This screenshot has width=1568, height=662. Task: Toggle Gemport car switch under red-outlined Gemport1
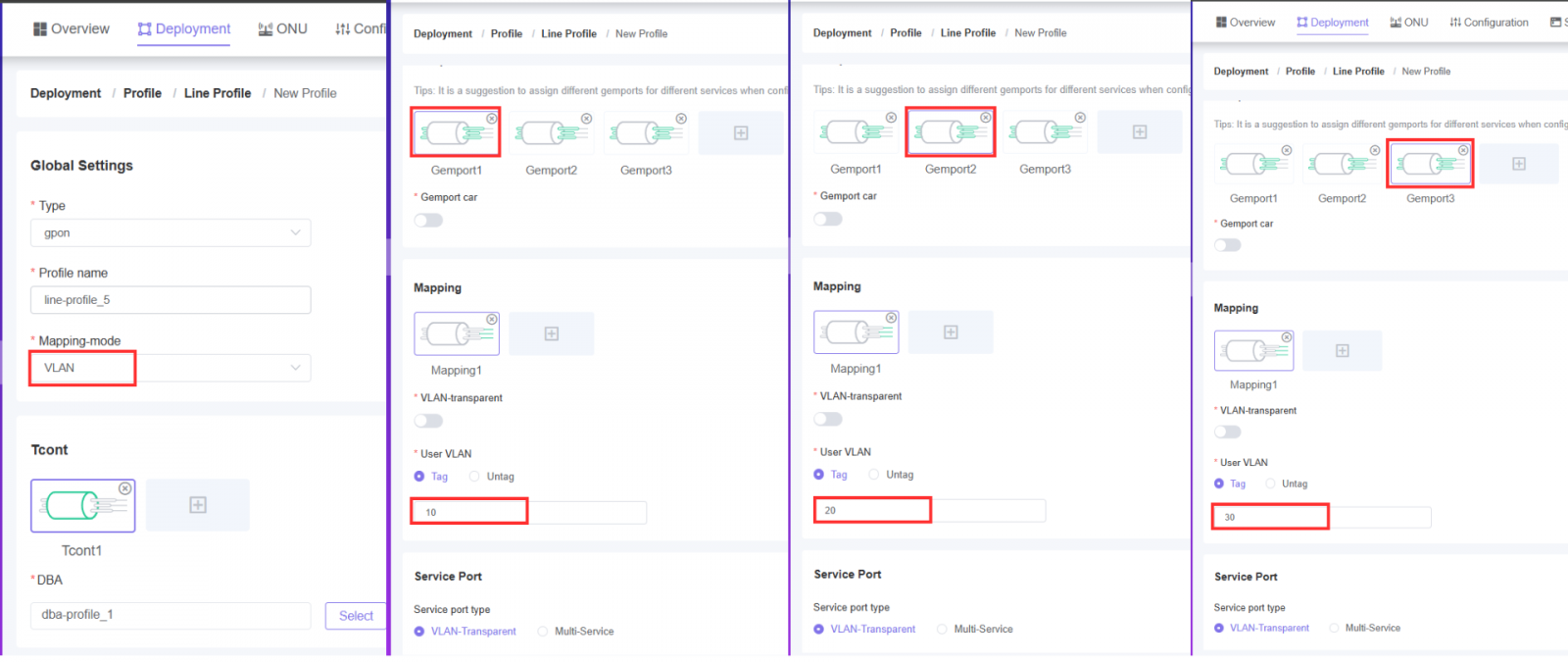coord(428,221)
